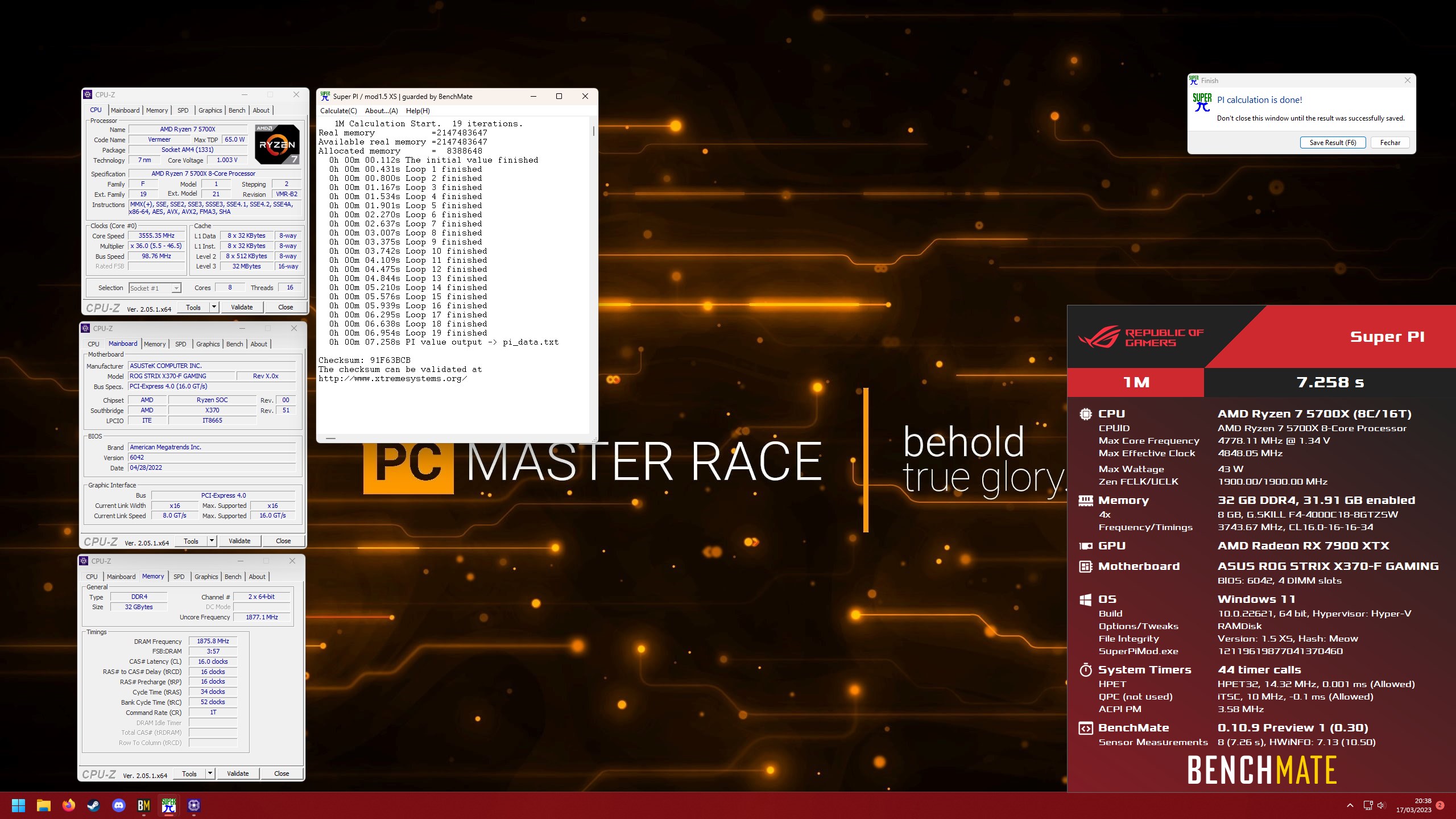The width and height of the screenshot is (1456, 819).
Task: Click GPU icon in BenchMate panel
Action: (1085, 546)
